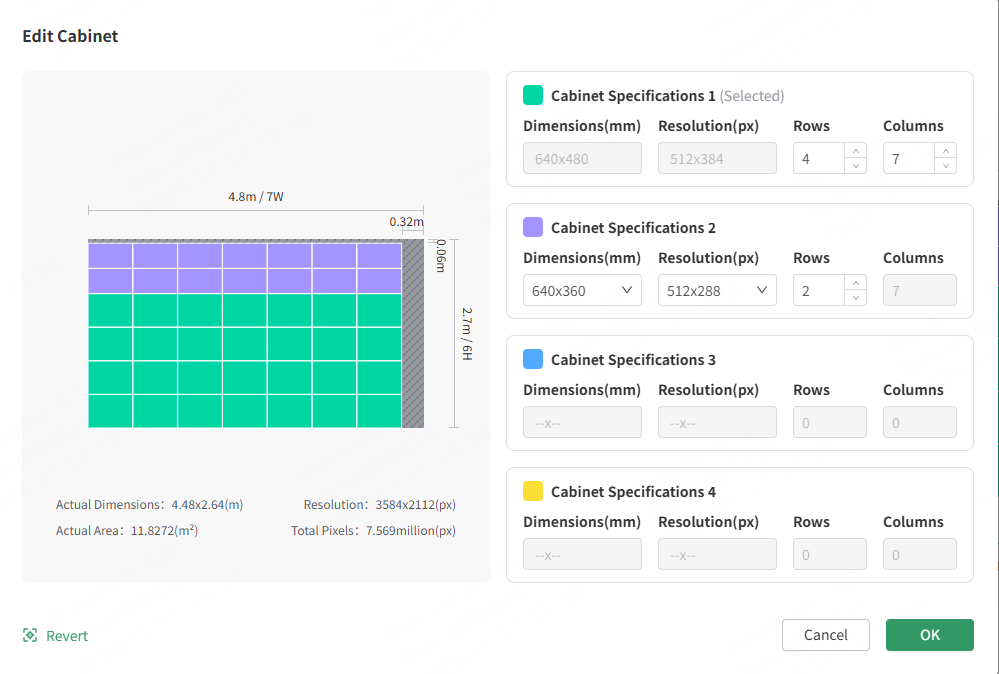Click the Revert icon at bottom left
The image size is (999, 674).
pos(30,636)
